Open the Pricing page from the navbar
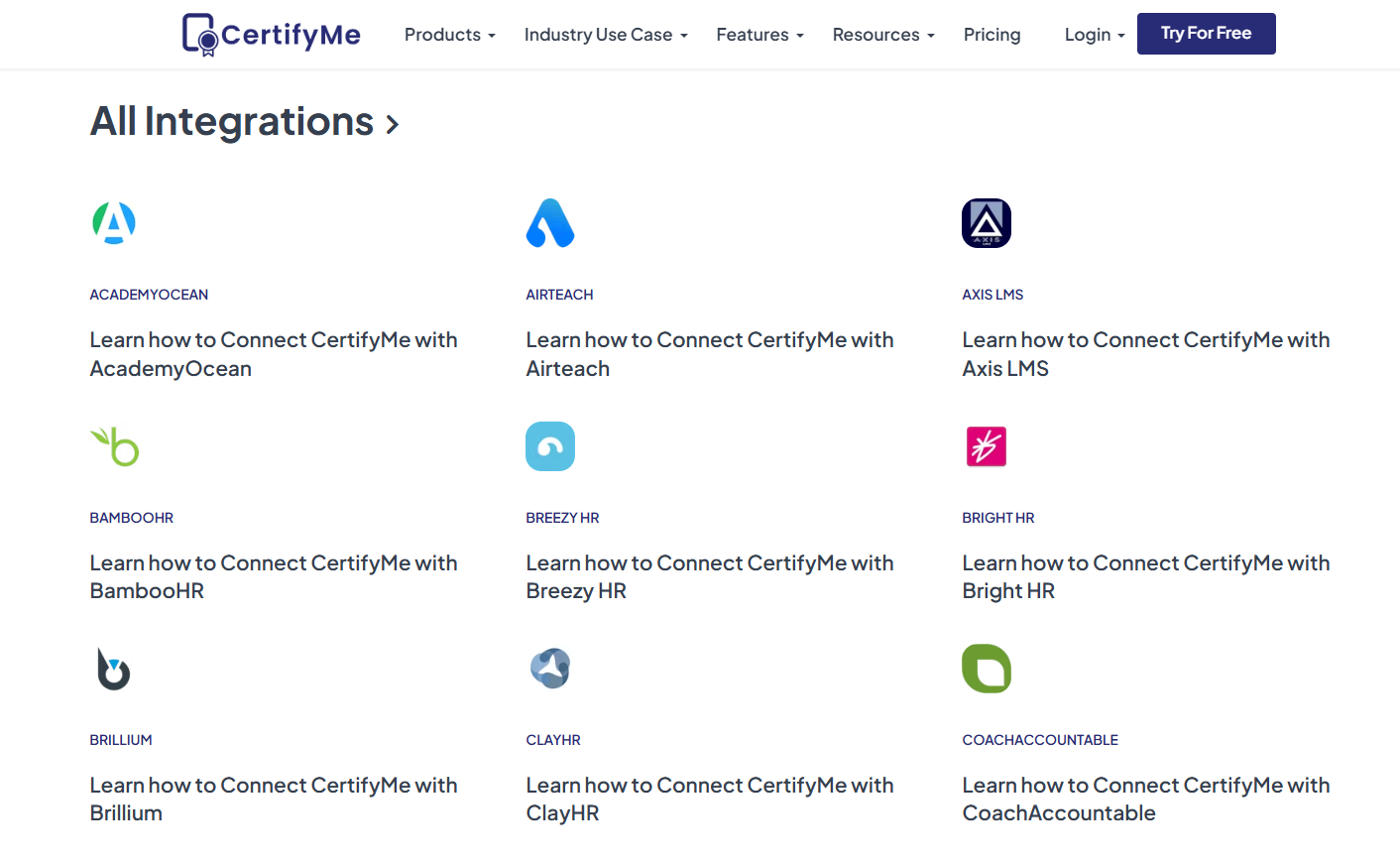This screenshot has height=864, width=1400. coord(992,34)
